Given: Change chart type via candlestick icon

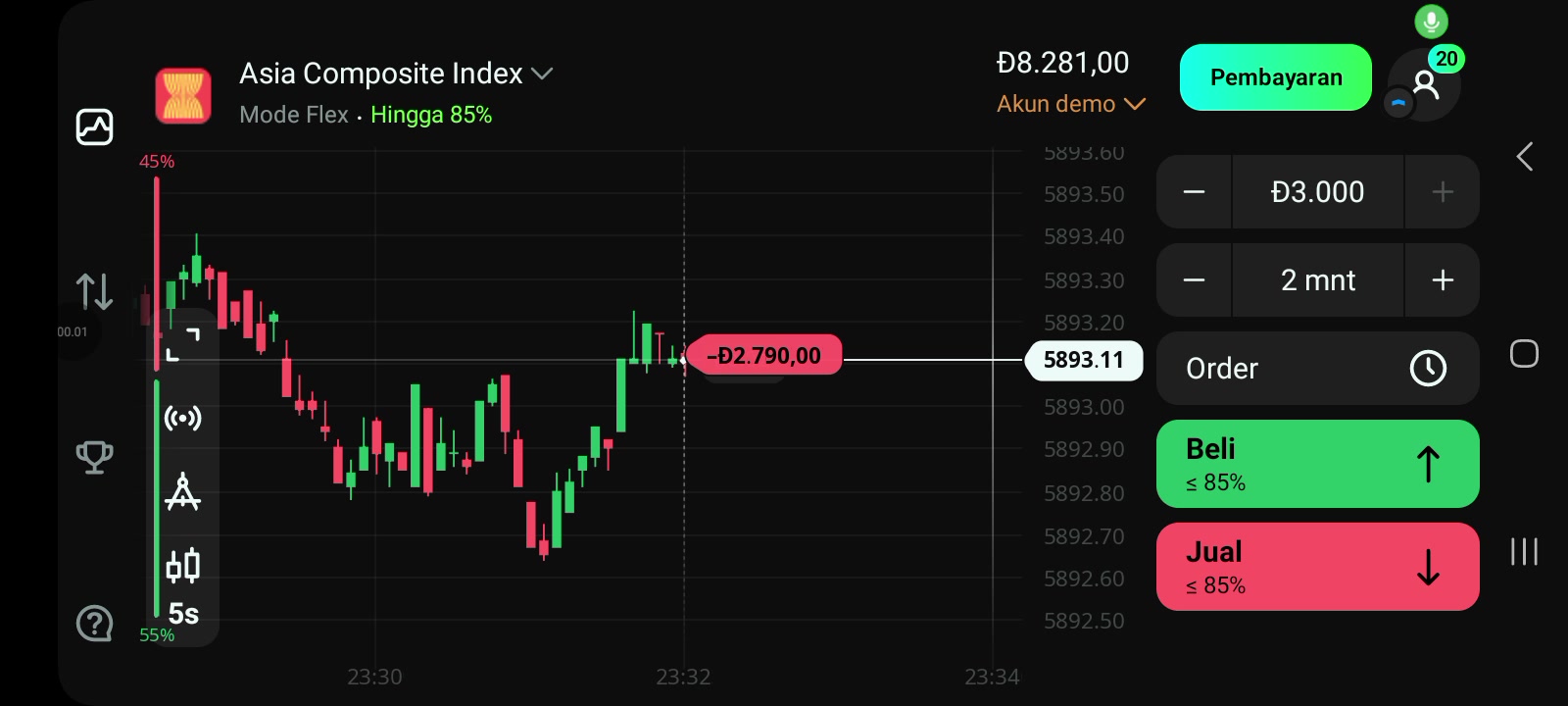Looking at the screenshot, I should point(183,566).
